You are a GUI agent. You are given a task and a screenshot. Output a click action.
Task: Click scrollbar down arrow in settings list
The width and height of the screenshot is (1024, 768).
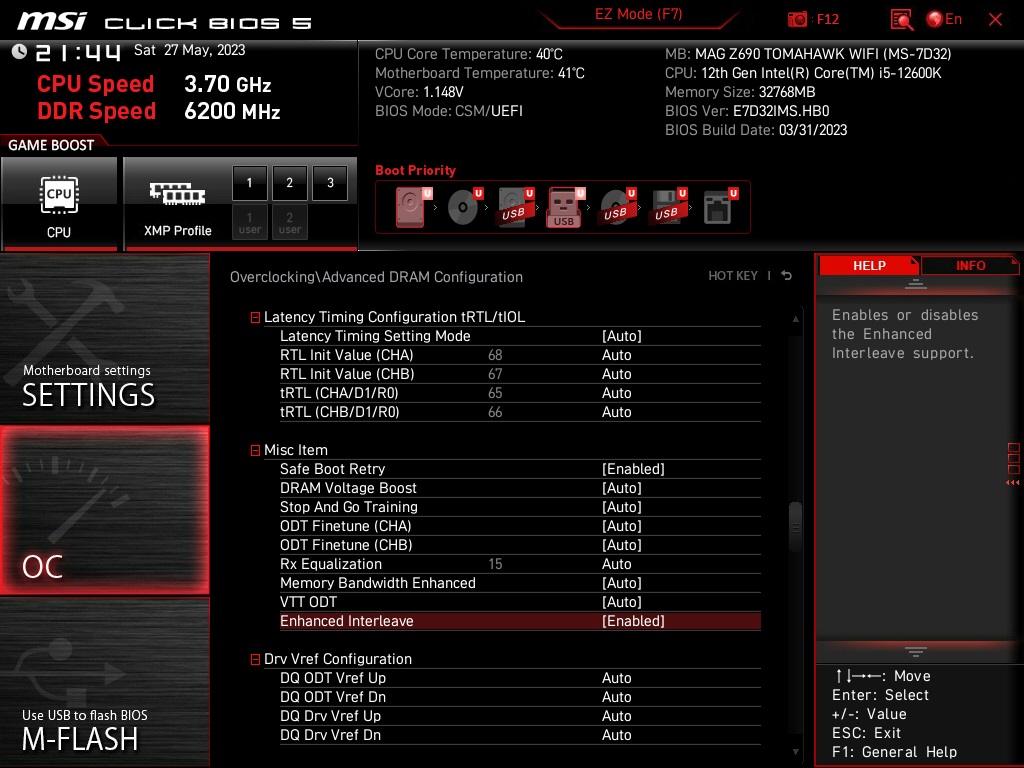click(795, 752)
